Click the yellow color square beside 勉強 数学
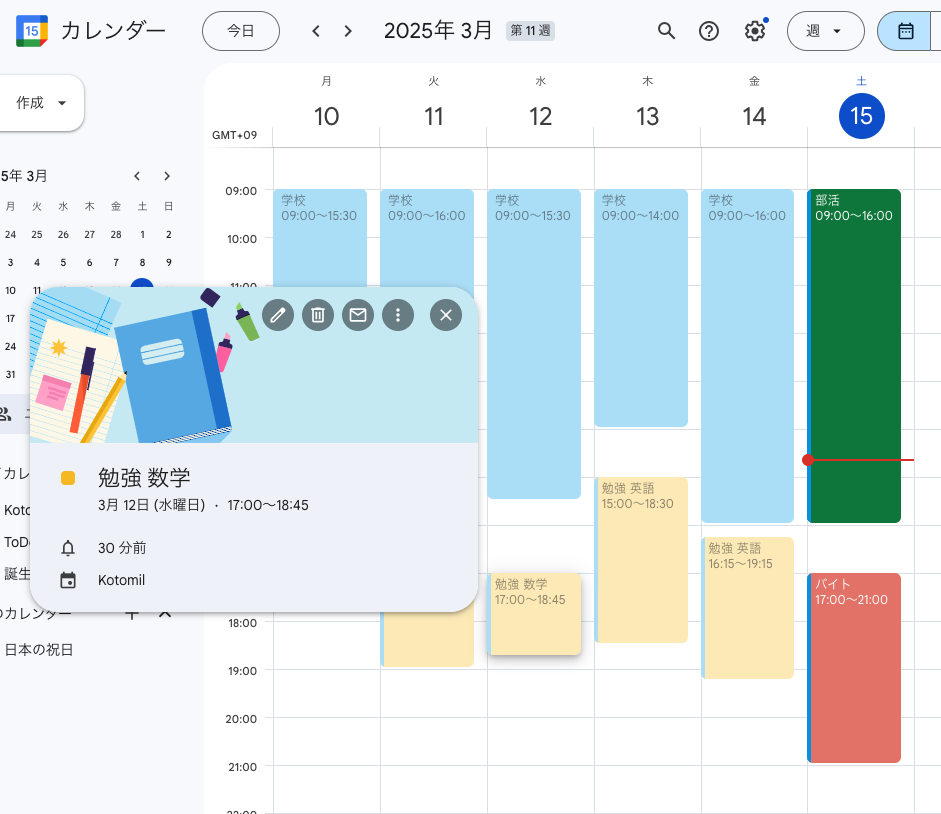 [68, 478]
